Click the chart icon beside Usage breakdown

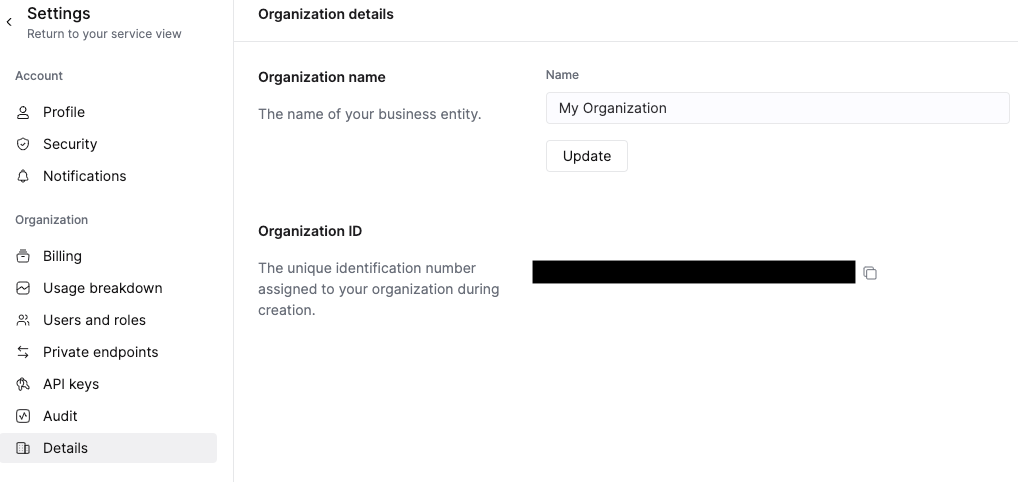(x=23, y=288)
